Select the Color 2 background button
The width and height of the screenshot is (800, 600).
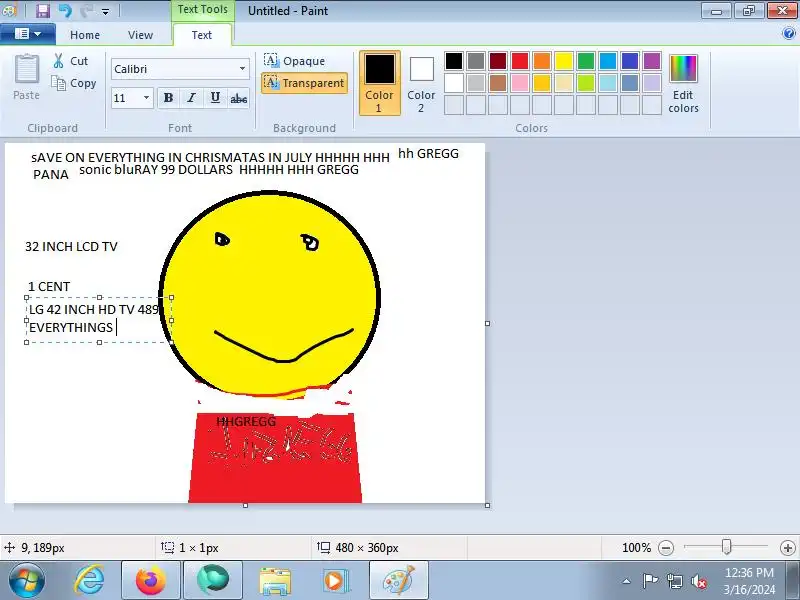click(x=421, y=83)
